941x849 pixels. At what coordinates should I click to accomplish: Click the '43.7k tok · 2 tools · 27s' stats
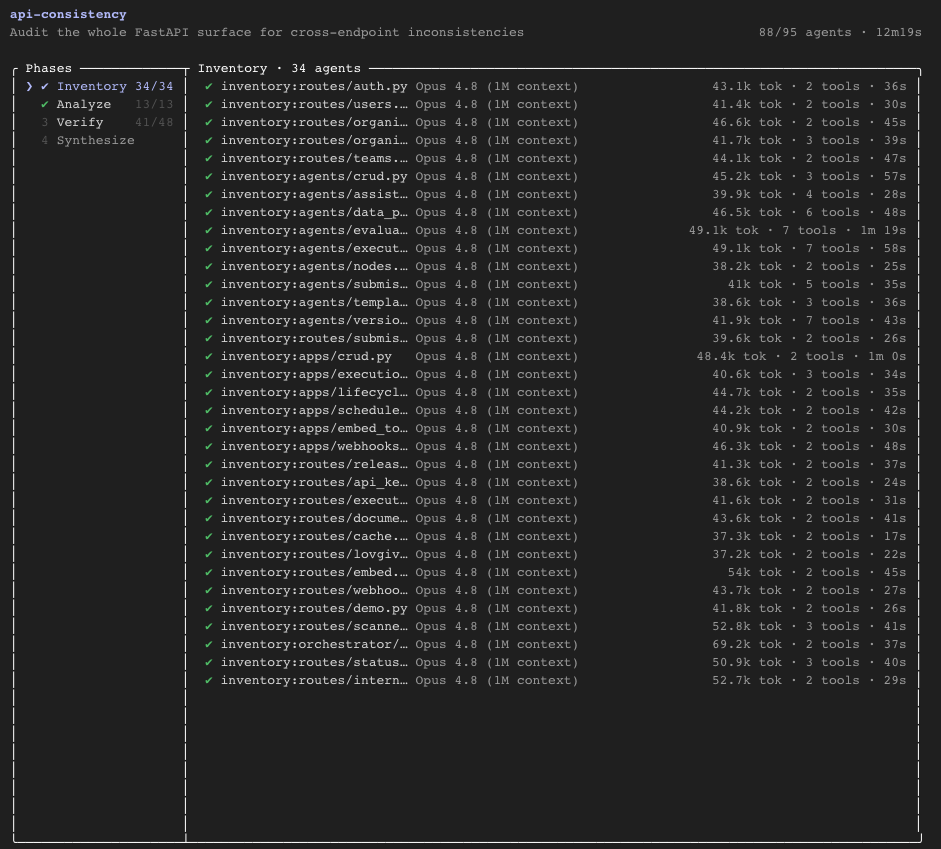click(809, 590)
